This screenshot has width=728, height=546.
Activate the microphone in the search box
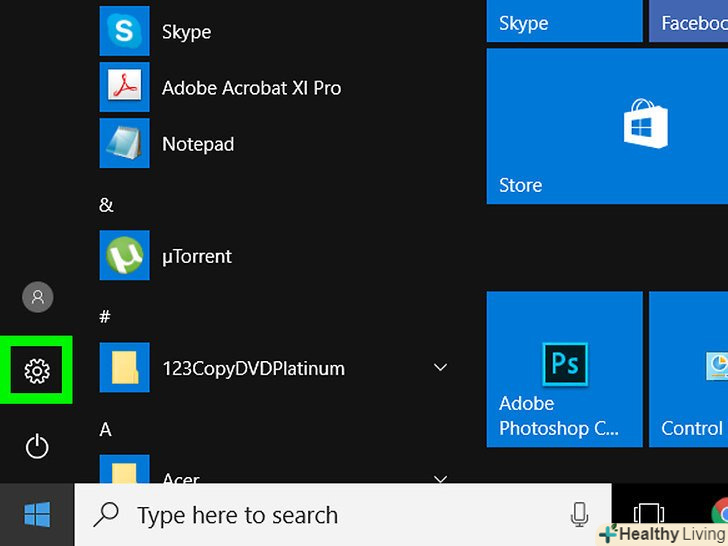579,515
